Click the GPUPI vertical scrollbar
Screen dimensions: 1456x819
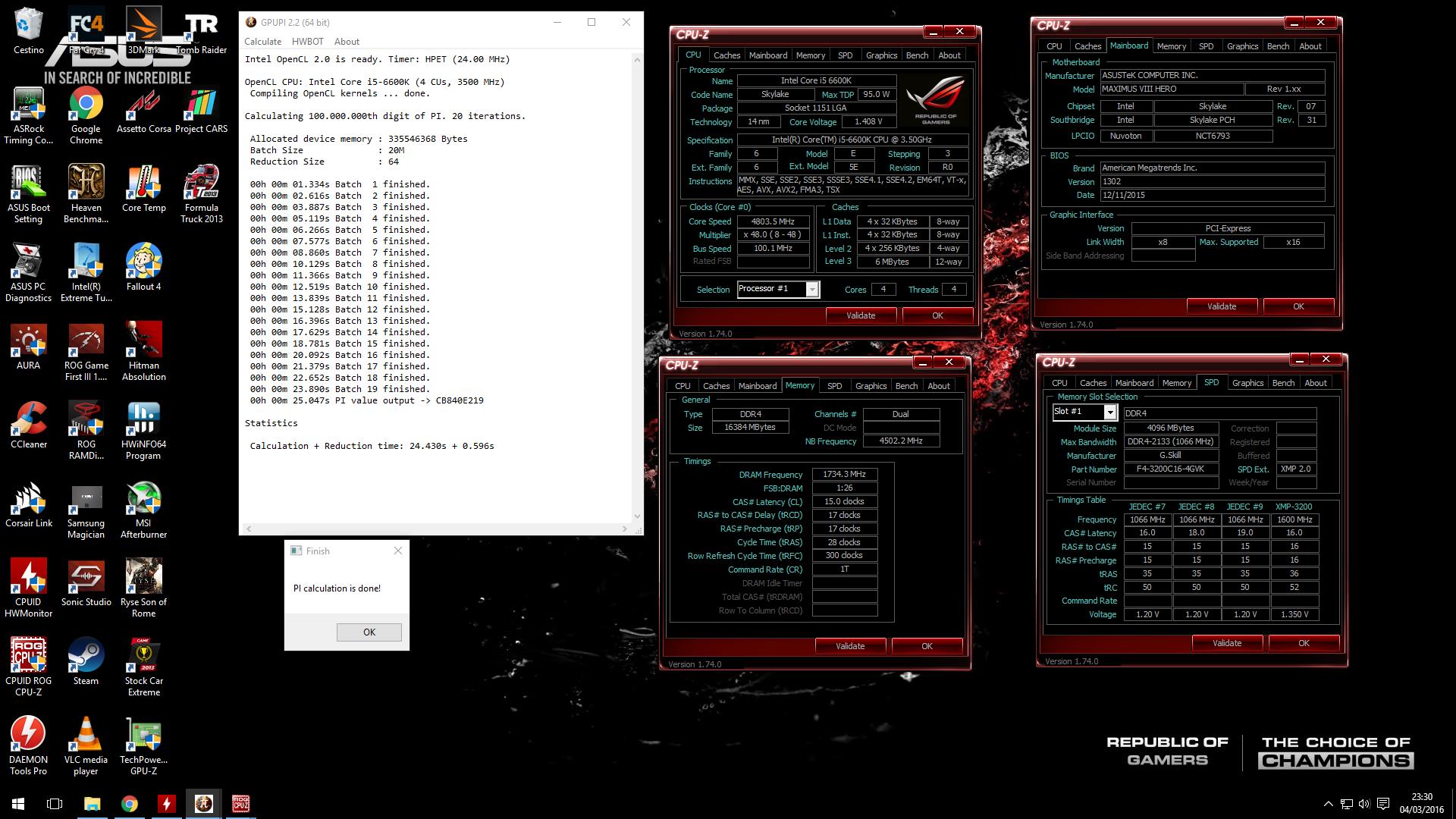click(x=637, y=288)
